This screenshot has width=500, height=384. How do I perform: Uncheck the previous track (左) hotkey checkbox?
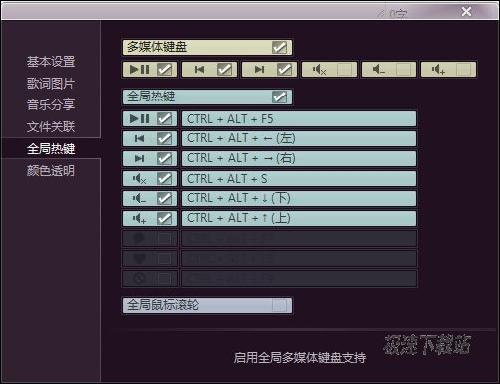(x=164, y=139)
